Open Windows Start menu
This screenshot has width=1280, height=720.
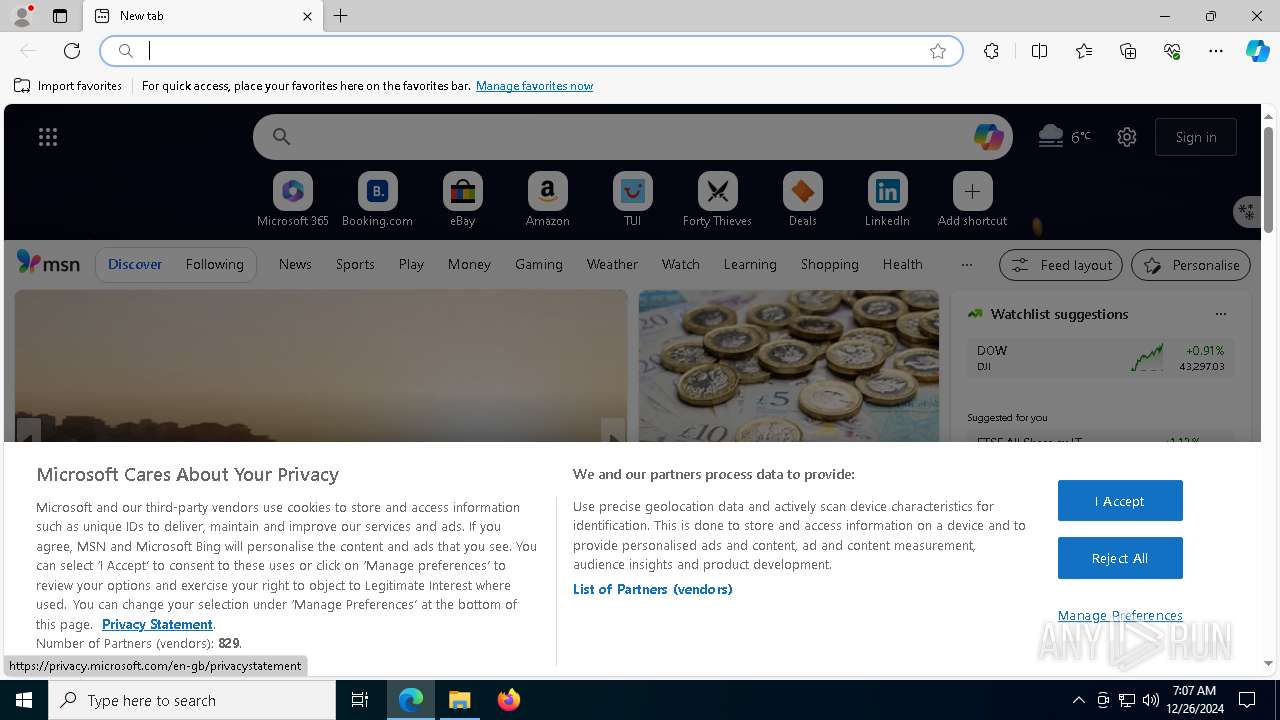coord(24,700)
